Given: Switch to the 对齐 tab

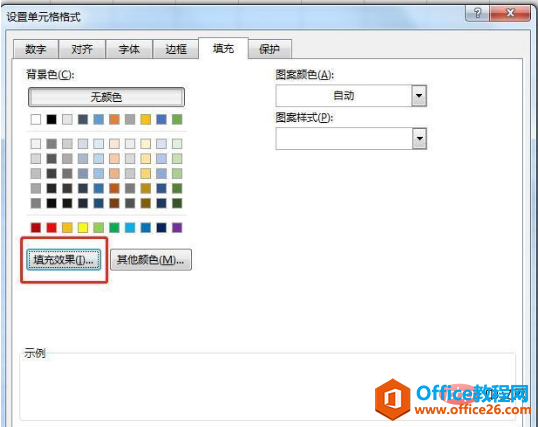Looking at the screenshot, I should [82, 49].
